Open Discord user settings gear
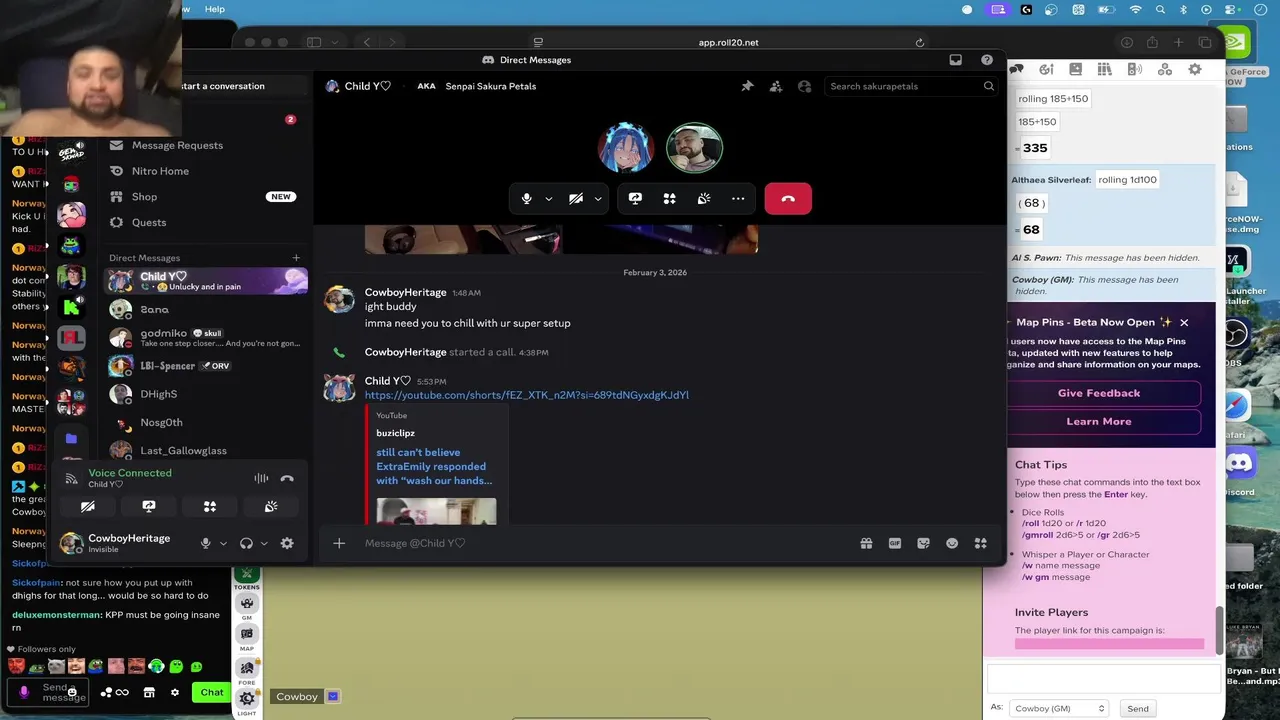Viewport: 1280px width, 720px height. 287,543
